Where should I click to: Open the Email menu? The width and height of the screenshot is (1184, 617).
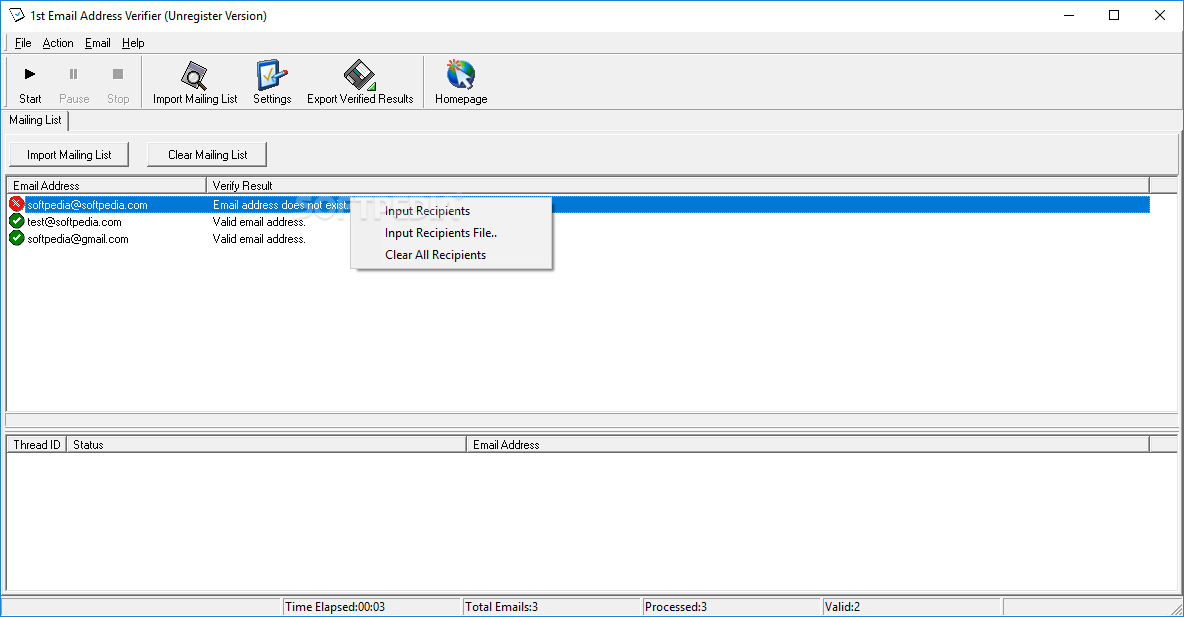click(x=97, y=43)
